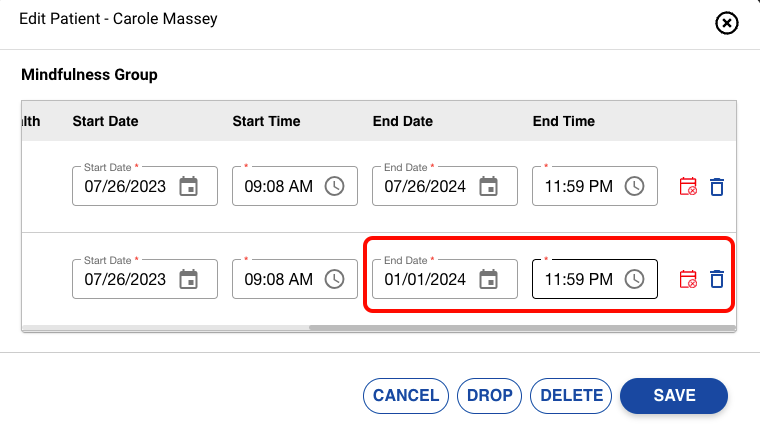Save changes with the SAVE button
The width and height of the screenshot is (760, 428).
pos(673,395)
